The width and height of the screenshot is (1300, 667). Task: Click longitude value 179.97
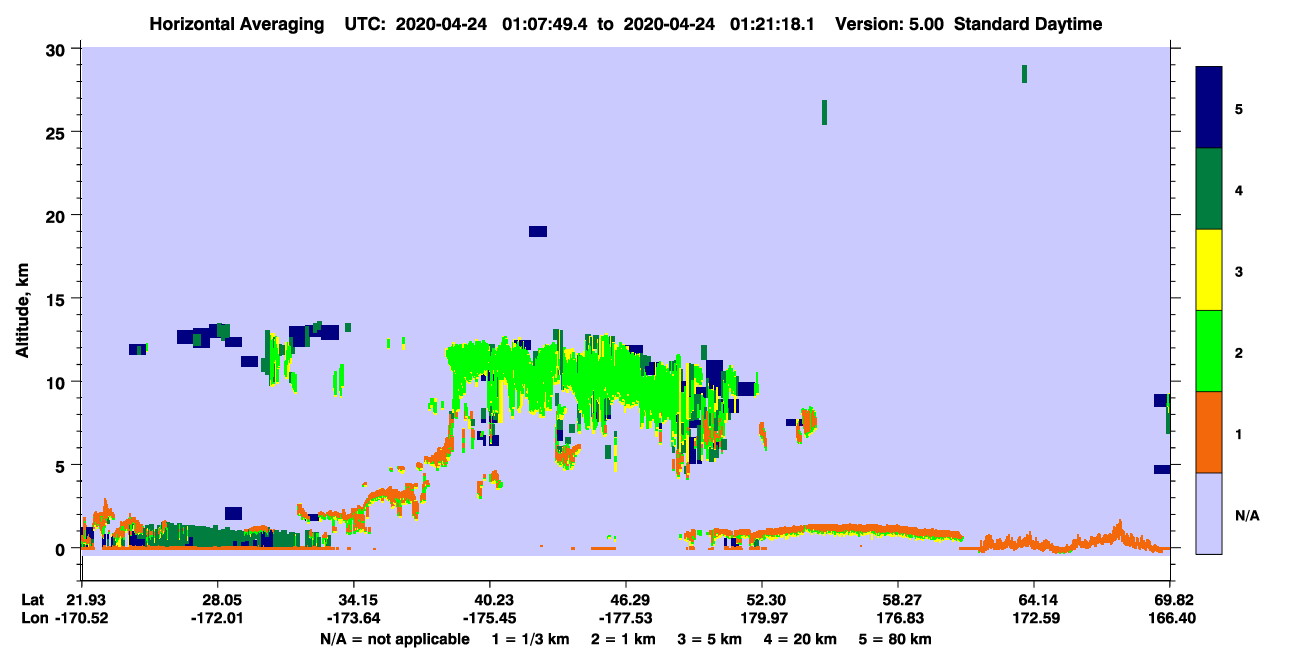762,618
